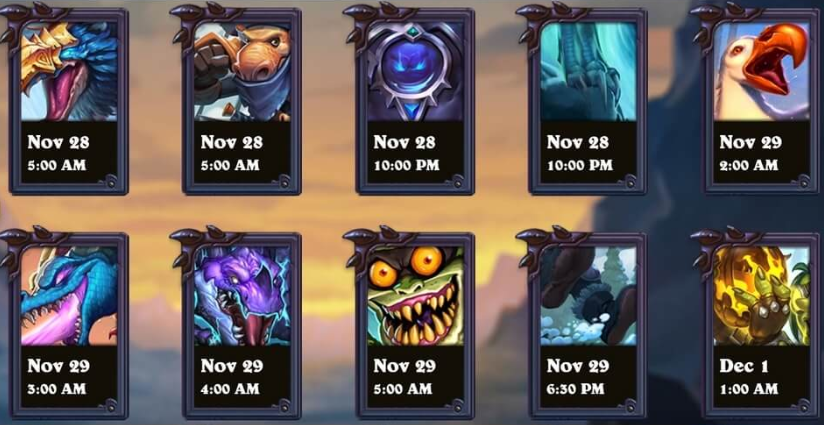824x425 pixels.
Task: Open the teal dragon claw card art
Action: (588, 71)
